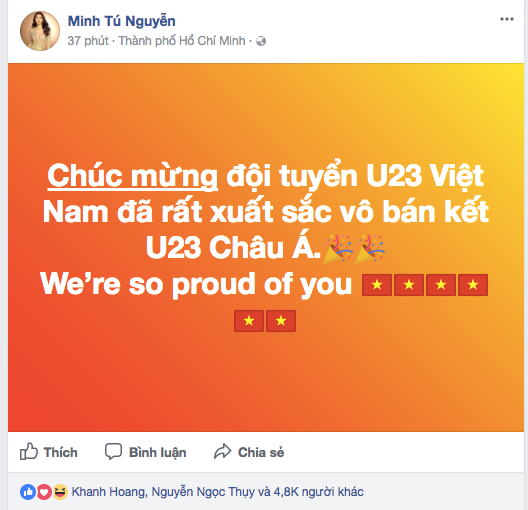Click the thumbs-up Thích icon

(29, 451)
